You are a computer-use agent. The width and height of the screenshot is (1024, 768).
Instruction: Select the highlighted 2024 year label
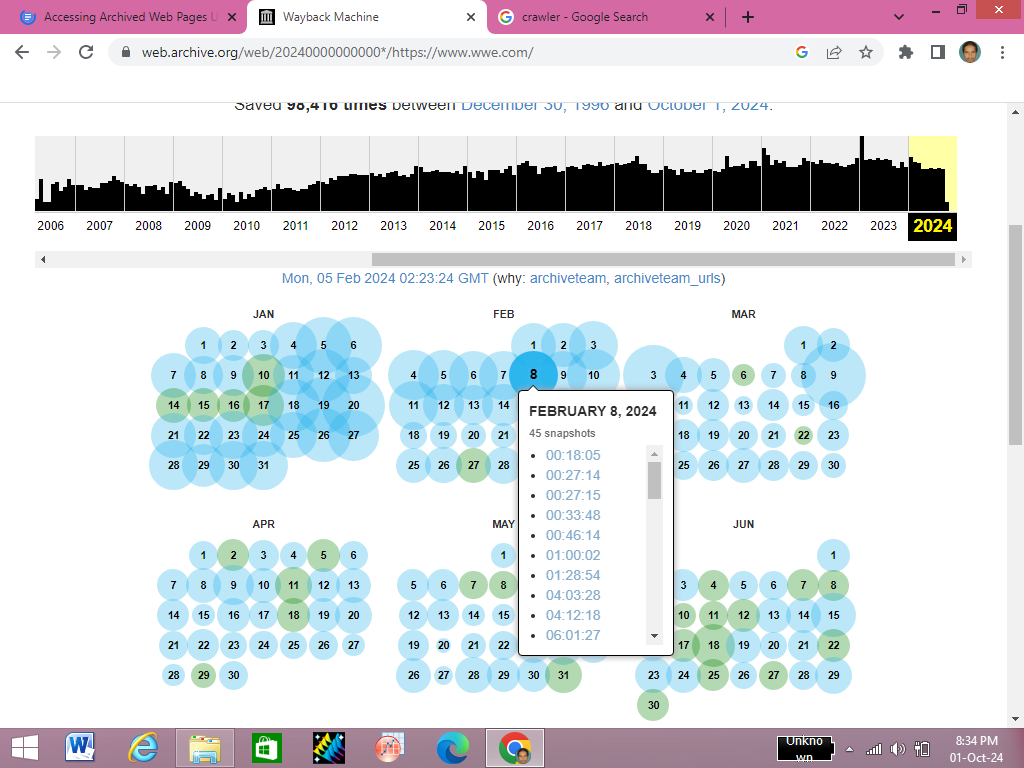(932, 226)
